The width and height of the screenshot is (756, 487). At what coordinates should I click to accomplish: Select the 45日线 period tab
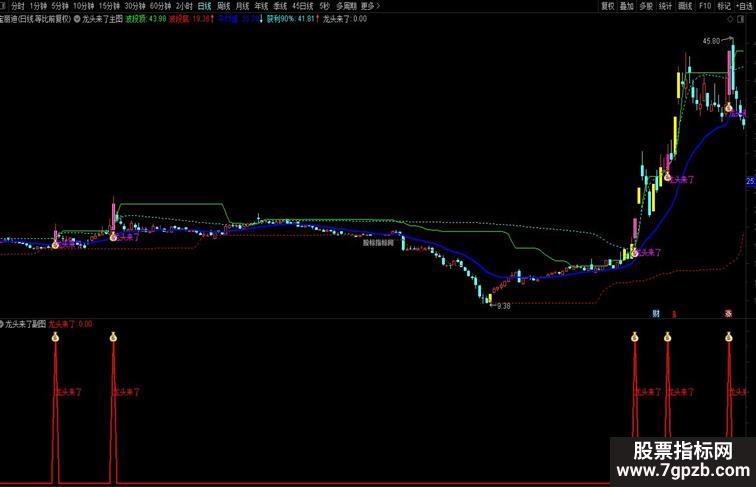(x=303, y=6)
